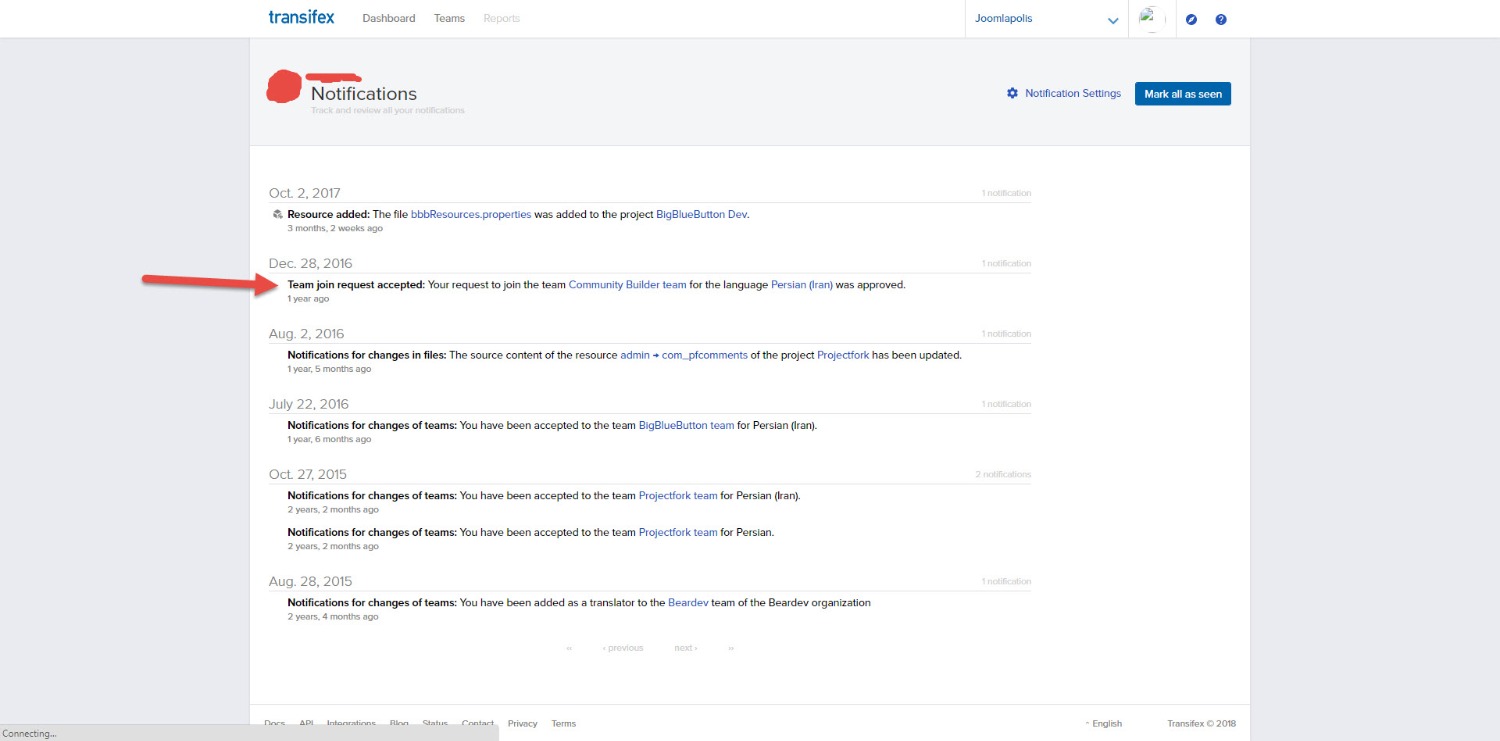This screenshot has width=1500, height=741.
Task: Open the Terms footer link
Action: click(564, 723)
